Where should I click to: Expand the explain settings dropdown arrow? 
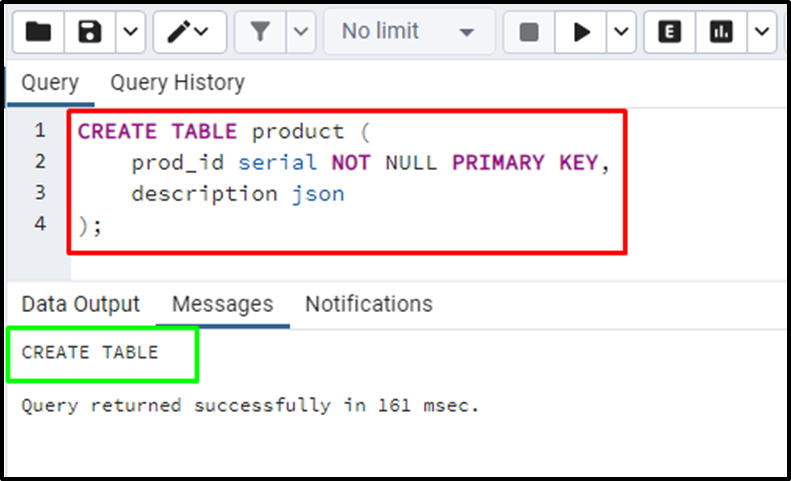point(761,32)
